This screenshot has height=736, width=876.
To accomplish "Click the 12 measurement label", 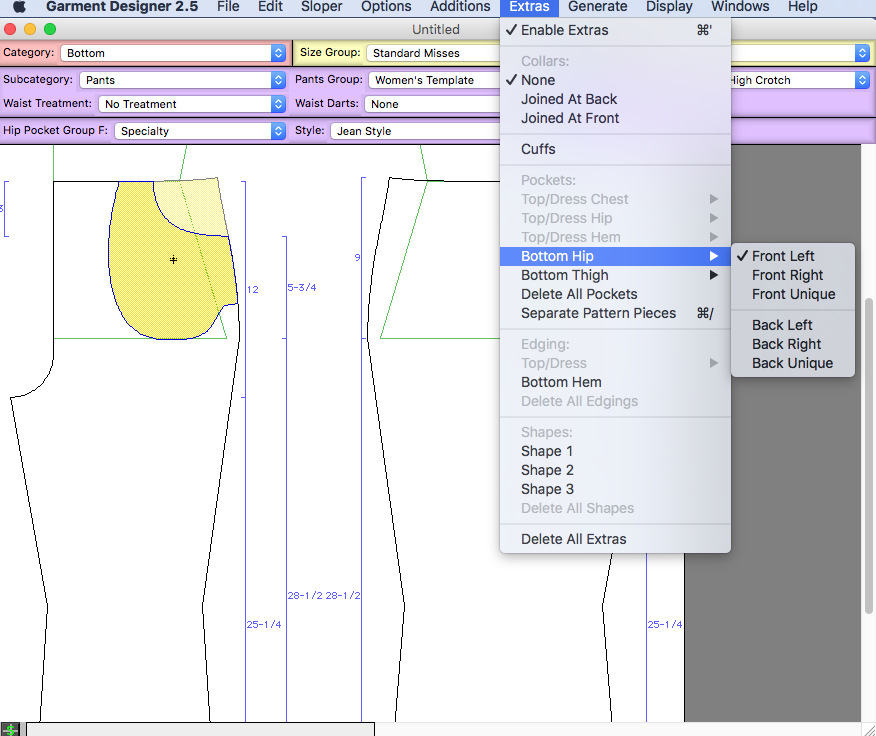I will (253, 289).
